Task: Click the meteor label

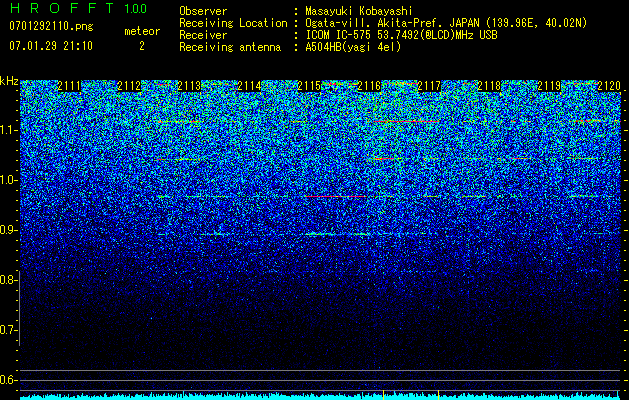Action: pos(142,31)
